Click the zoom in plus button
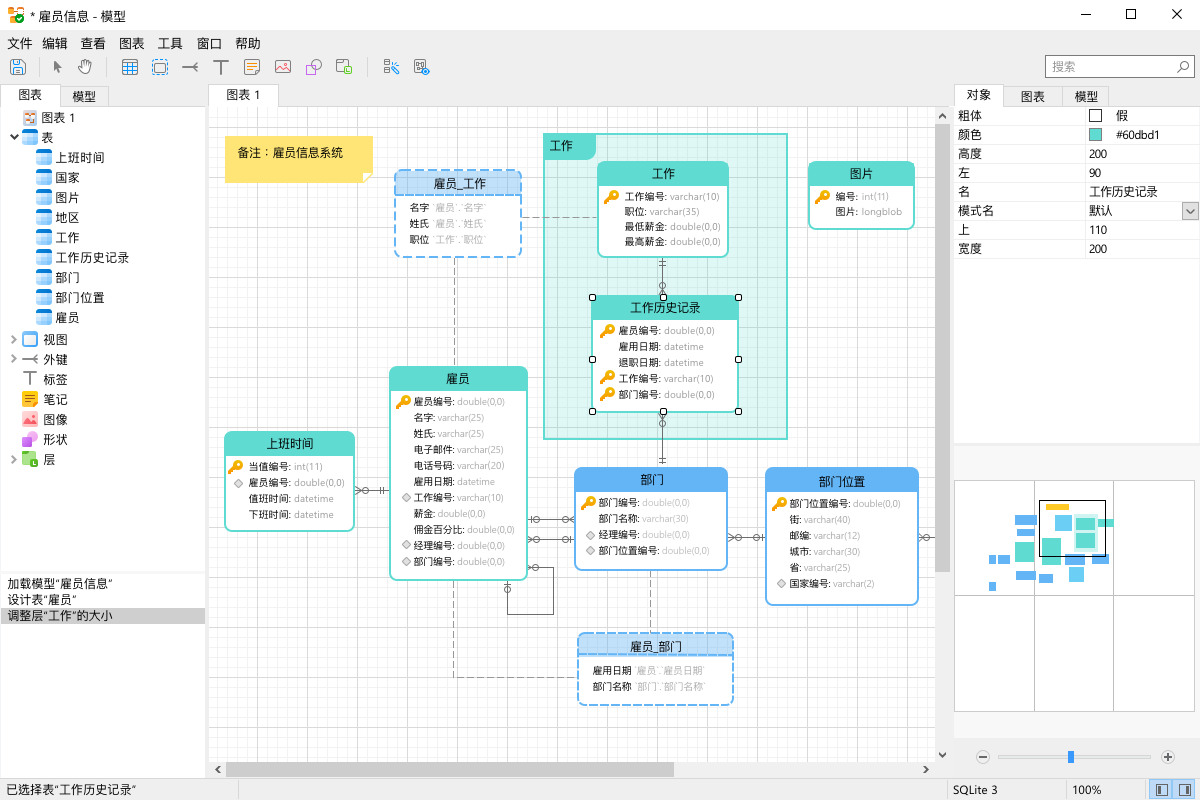 (1168, 757)
